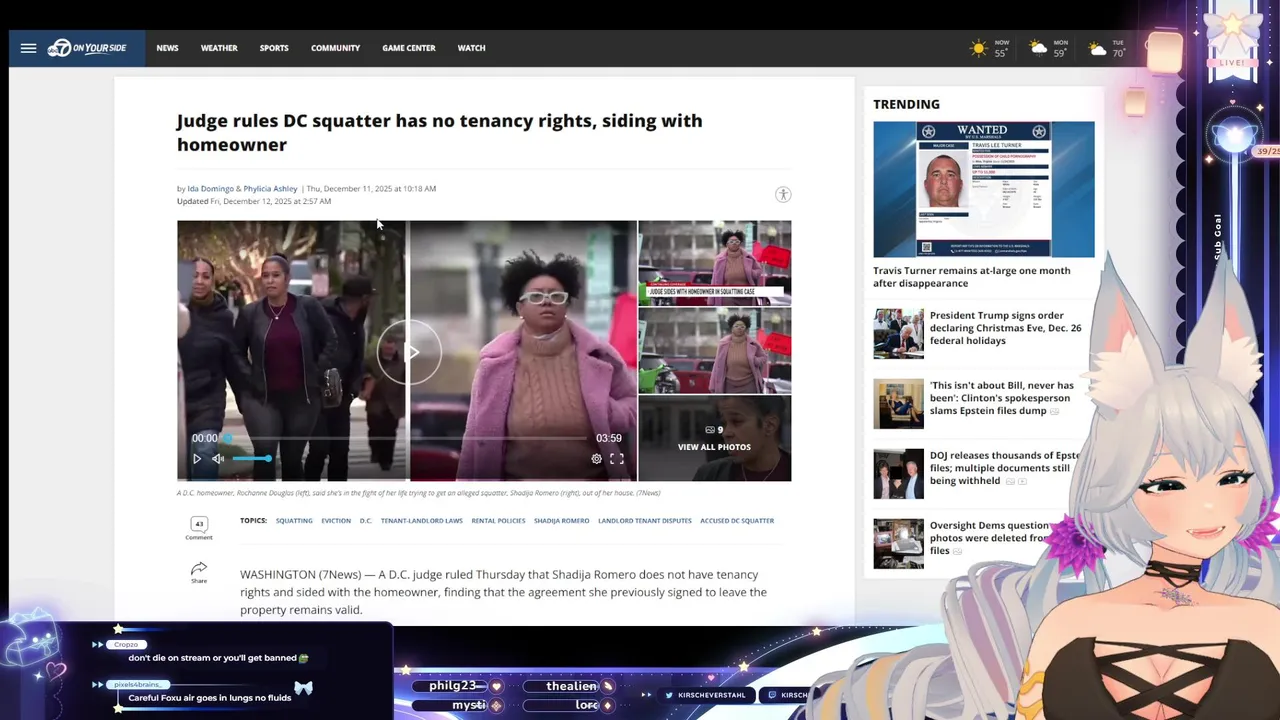The height and width of the screenshot is (720, 1280).
Task: Click the article headline about DC squatter
Action: click(439, 132)
